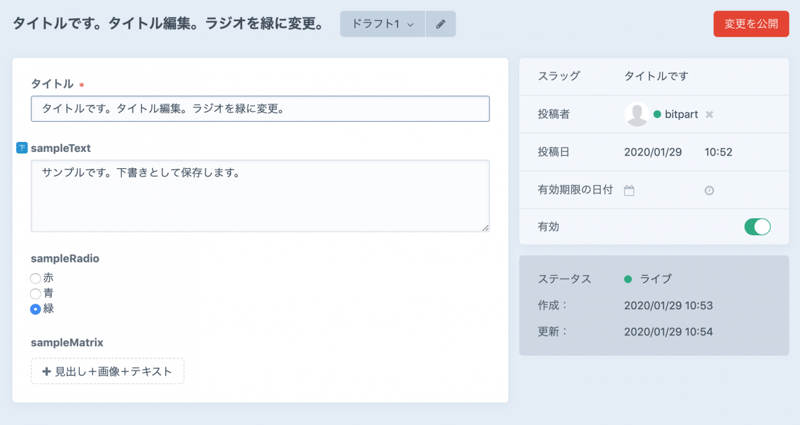The width and height of the screenshot is (800, 425).
Task: Click the clock icon in 有効期限の日付 row
Action: [709, 190]
